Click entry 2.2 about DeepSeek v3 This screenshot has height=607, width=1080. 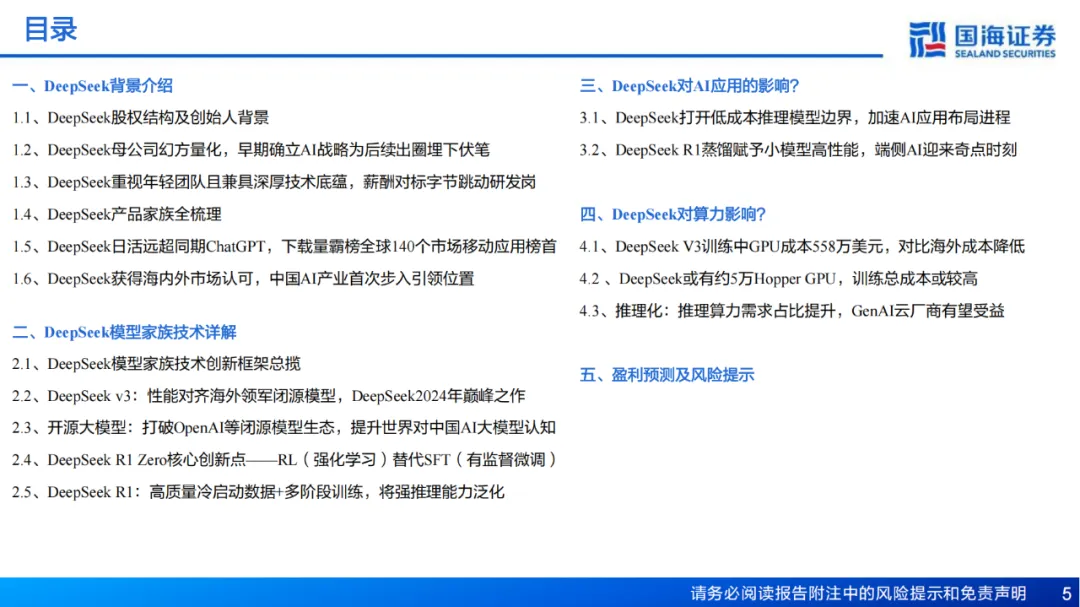pos(269,396)
